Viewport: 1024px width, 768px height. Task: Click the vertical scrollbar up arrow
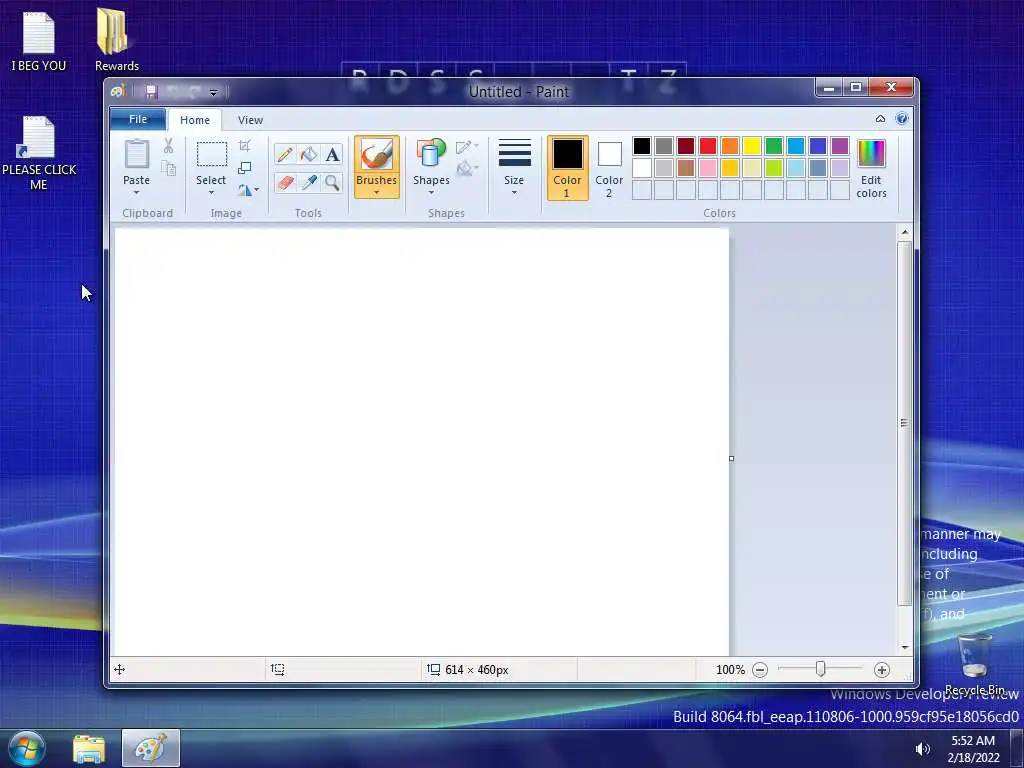(904, 232)
